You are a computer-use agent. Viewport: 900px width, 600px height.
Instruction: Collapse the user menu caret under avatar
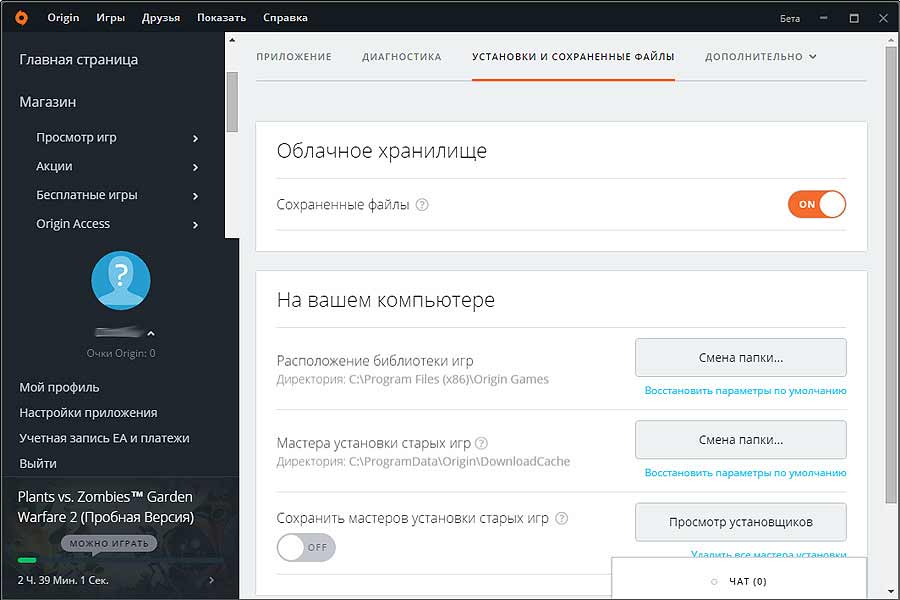click(151, 333)
